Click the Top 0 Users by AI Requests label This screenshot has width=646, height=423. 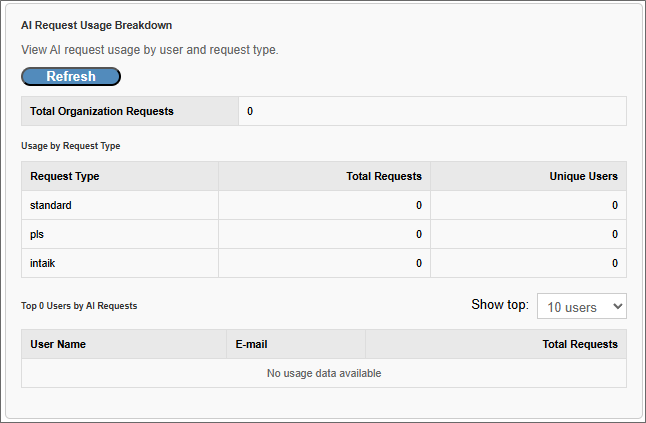(x=79, y=306)
